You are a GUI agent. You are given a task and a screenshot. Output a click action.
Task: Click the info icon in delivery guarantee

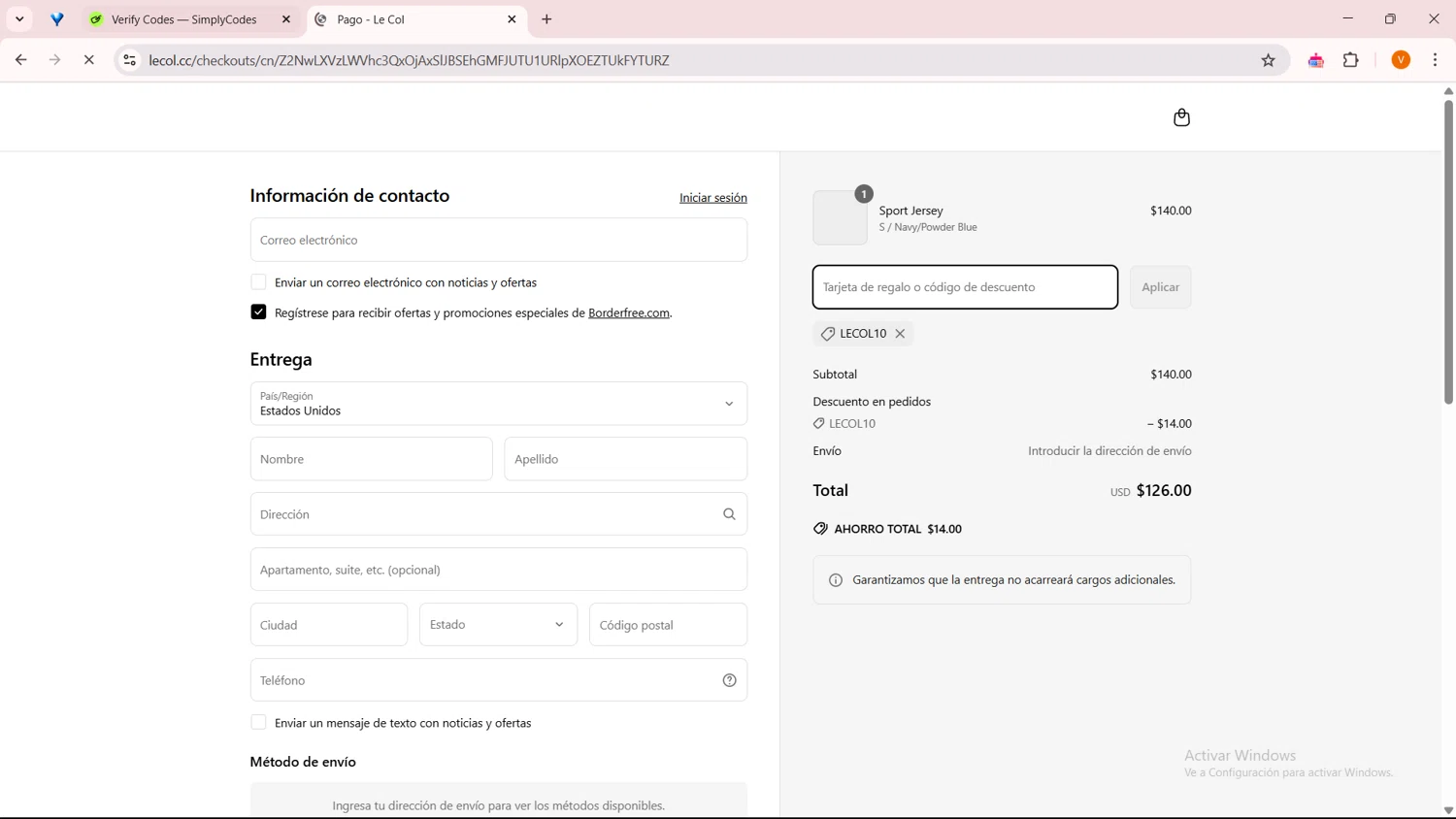836,580
